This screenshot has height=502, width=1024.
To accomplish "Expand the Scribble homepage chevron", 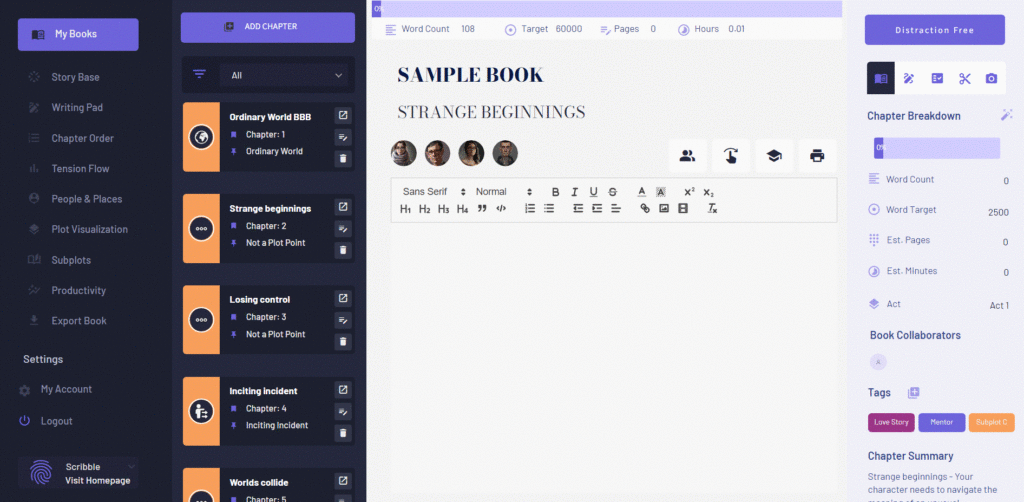I will pyautogui.click(x=131, y=466).
